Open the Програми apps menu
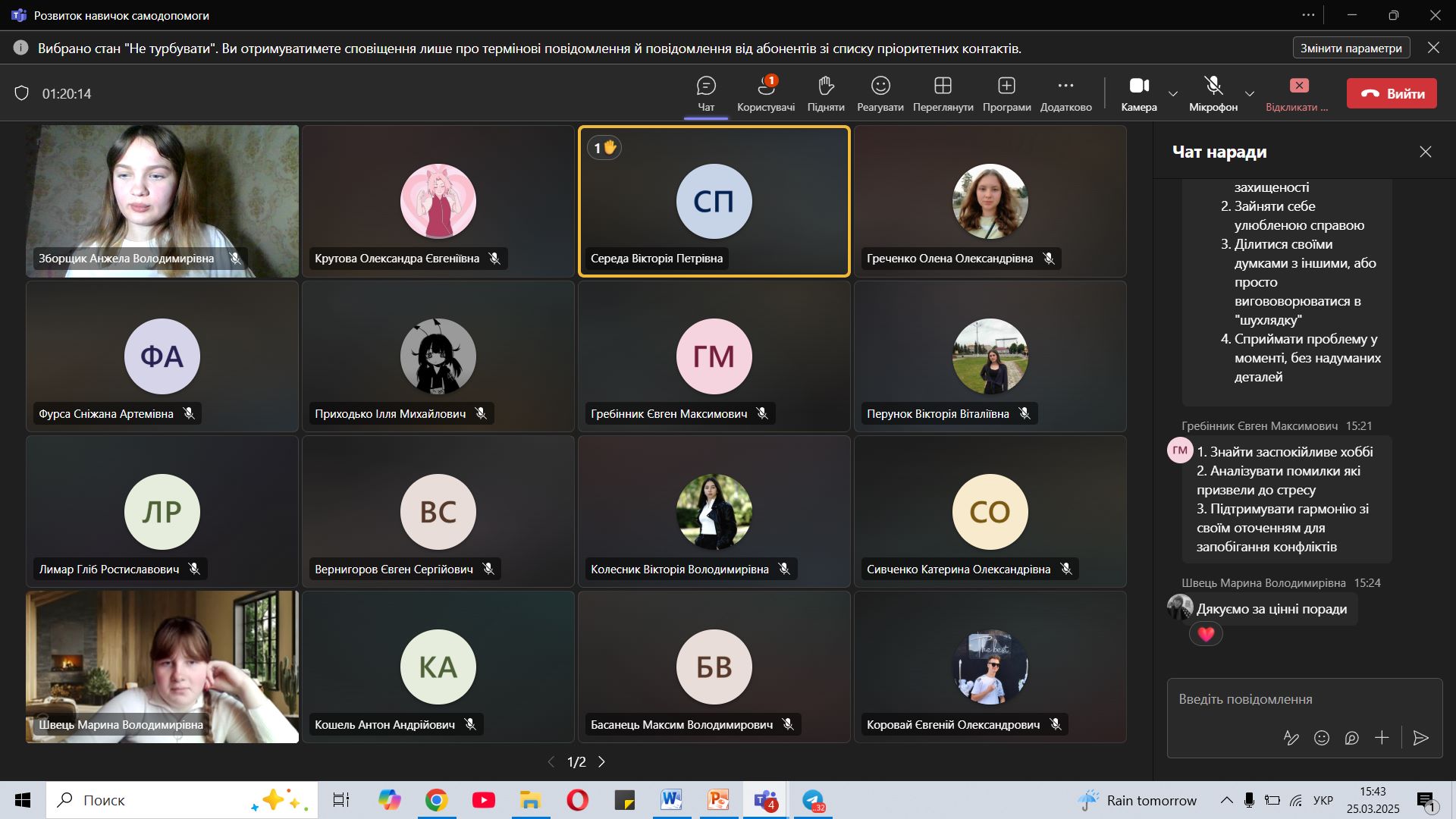Screen dimensions: 1456x819 1006,93
